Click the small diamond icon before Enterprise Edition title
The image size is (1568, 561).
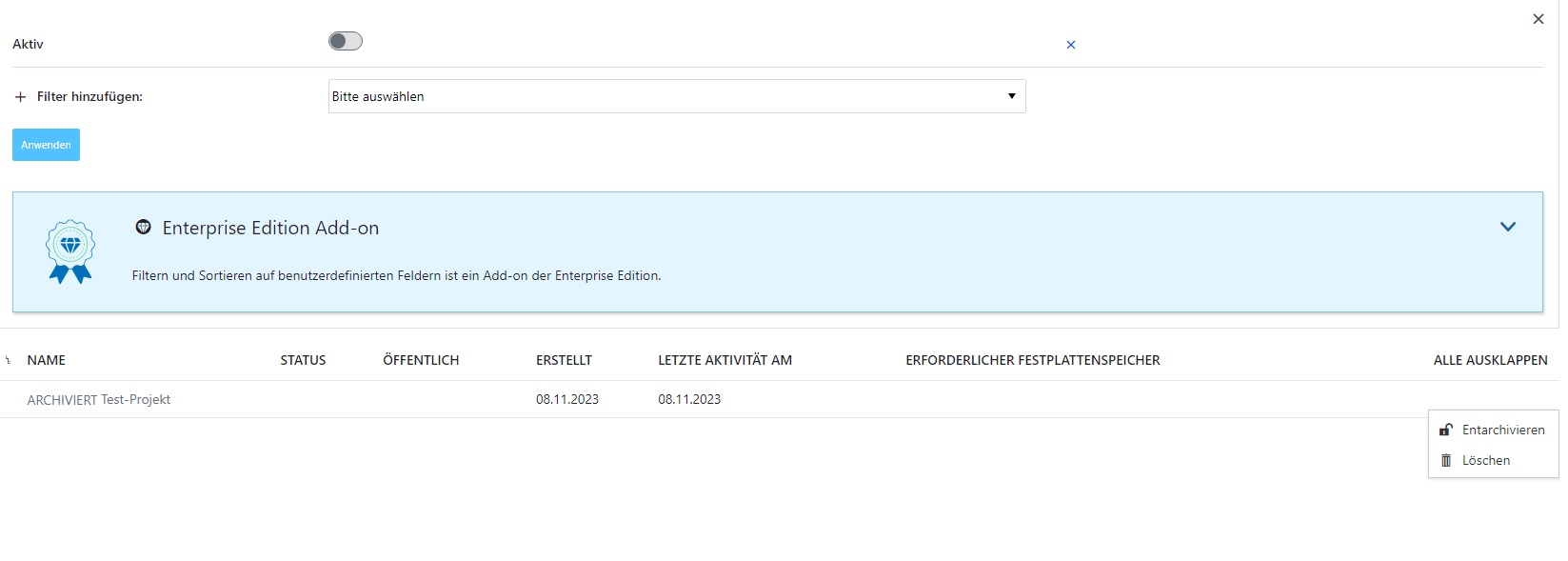144,228
